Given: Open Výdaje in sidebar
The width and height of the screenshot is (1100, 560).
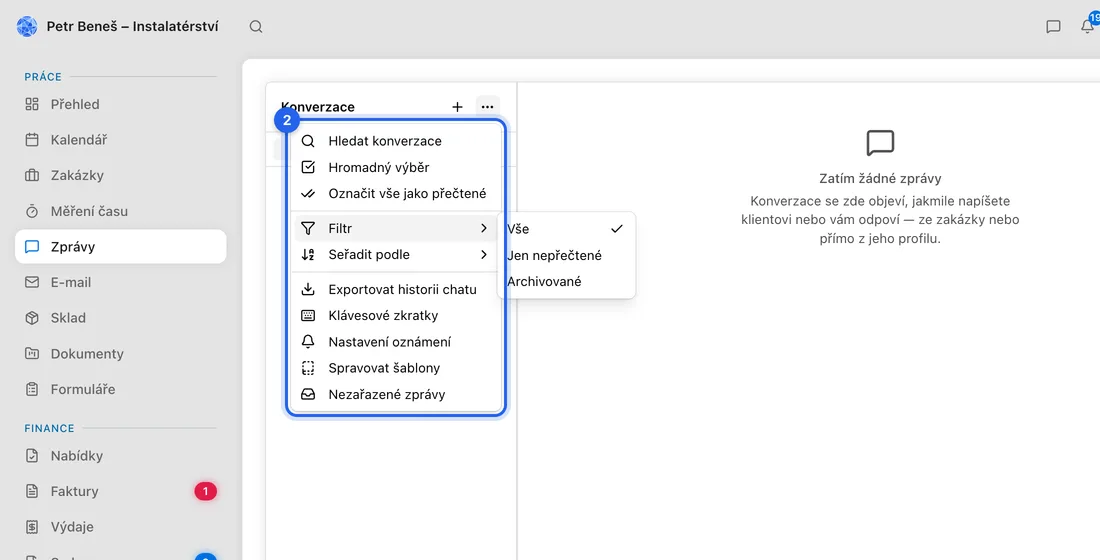Looking at the screenshot, I should (x=121, y=526).
